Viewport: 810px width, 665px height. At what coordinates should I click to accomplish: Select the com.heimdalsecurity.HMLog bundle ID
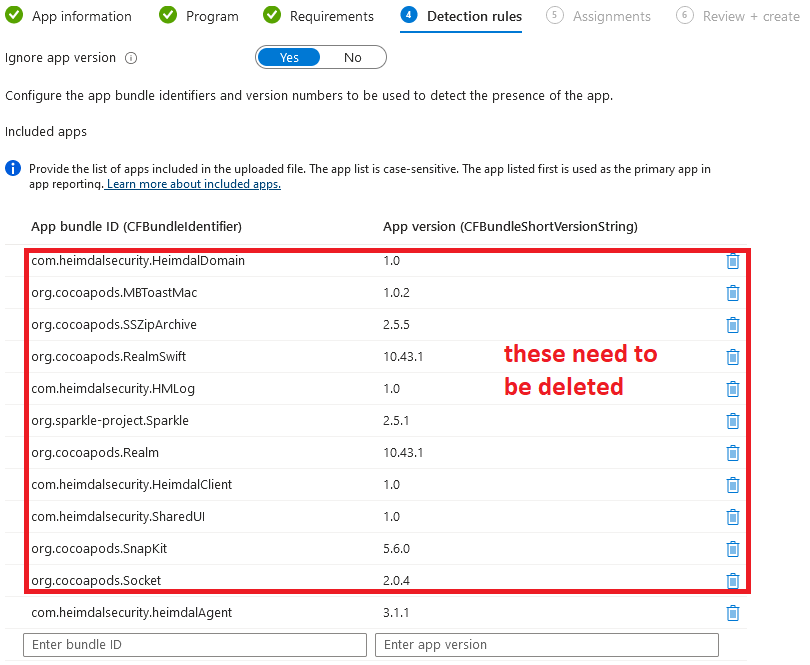point(113,389)
